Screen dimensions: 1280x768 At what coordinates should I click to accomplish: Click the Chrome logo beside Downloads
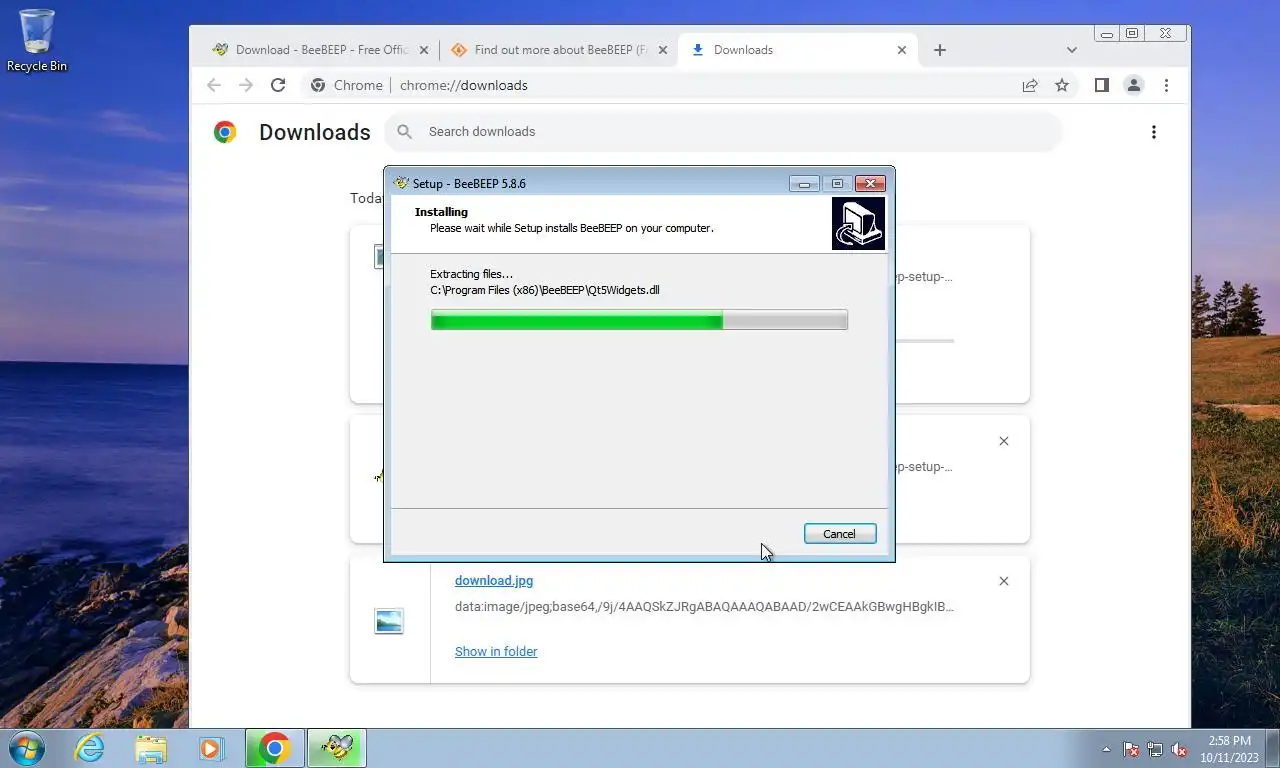point(225,132)
